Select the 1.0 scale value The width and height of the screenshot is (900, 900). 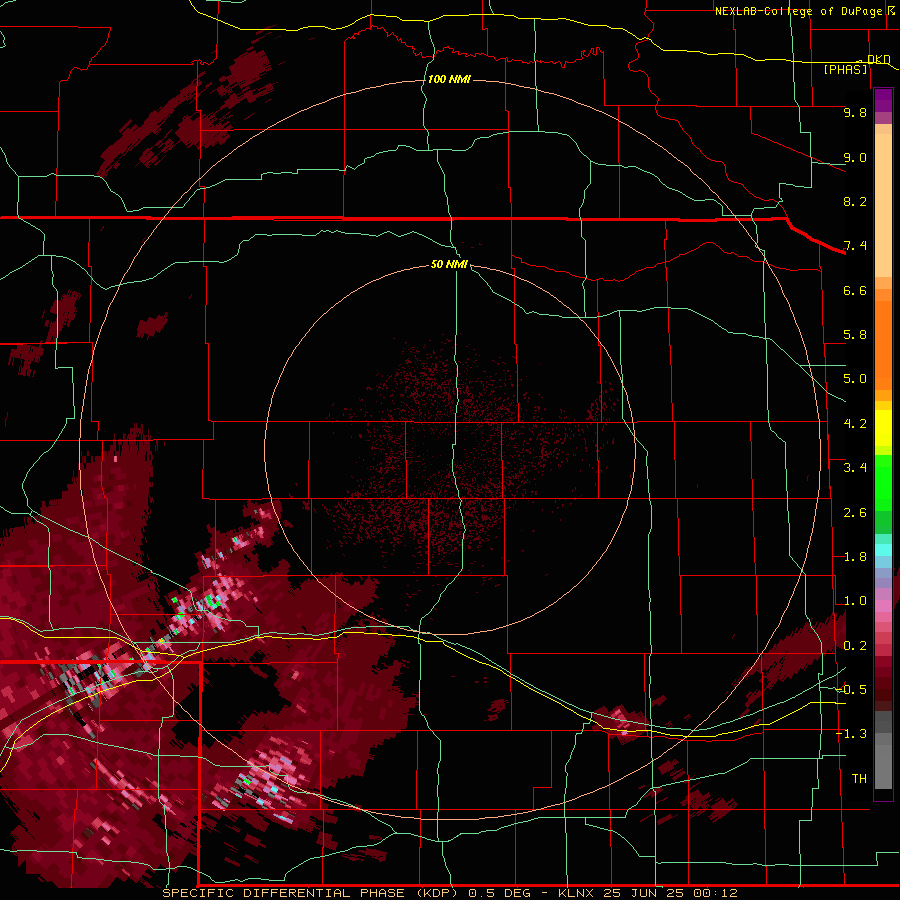point(855,601)
